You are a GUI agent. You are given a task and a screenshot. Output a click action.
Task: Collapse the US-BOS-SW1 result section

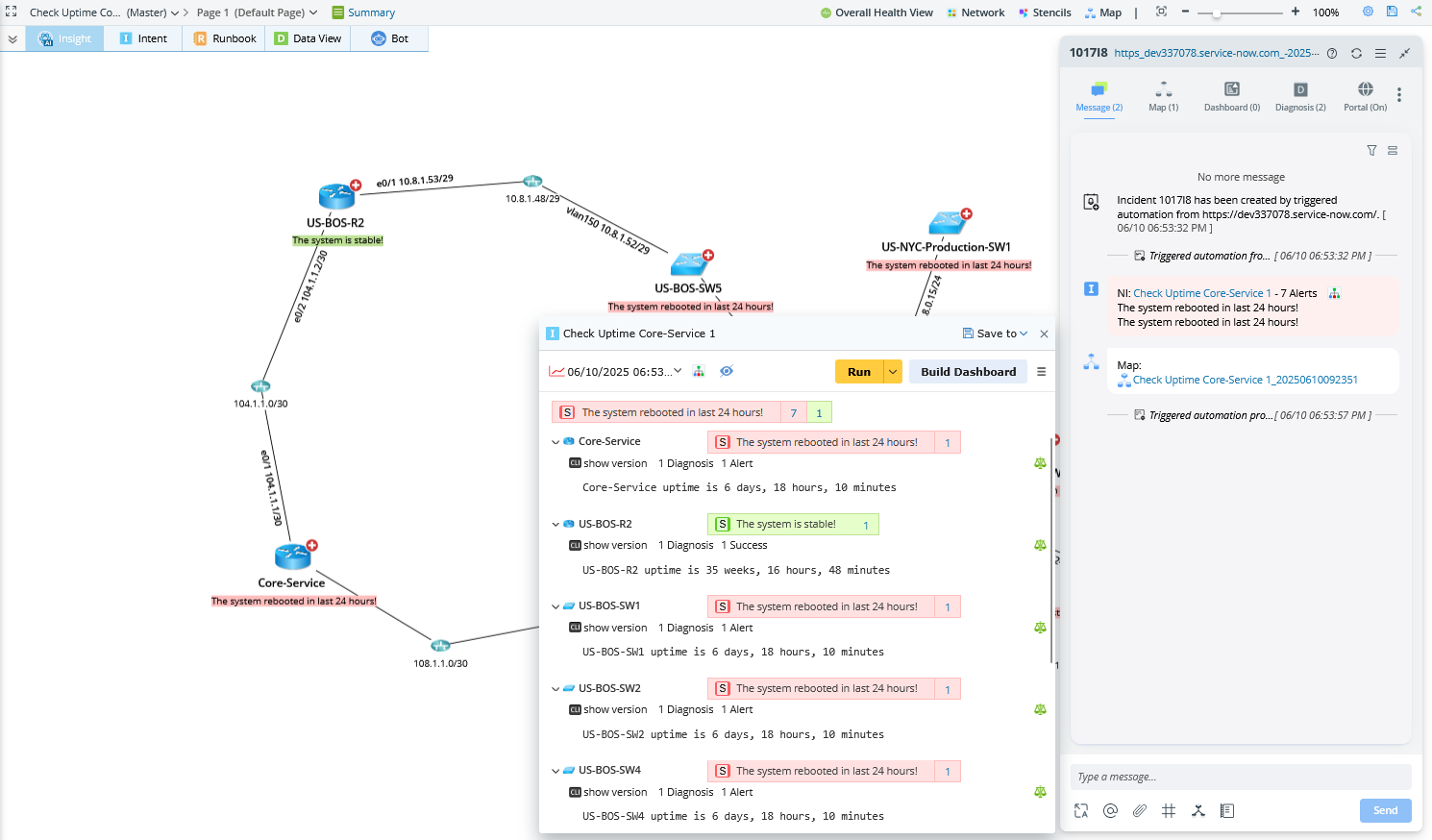(x=556, y=606)
